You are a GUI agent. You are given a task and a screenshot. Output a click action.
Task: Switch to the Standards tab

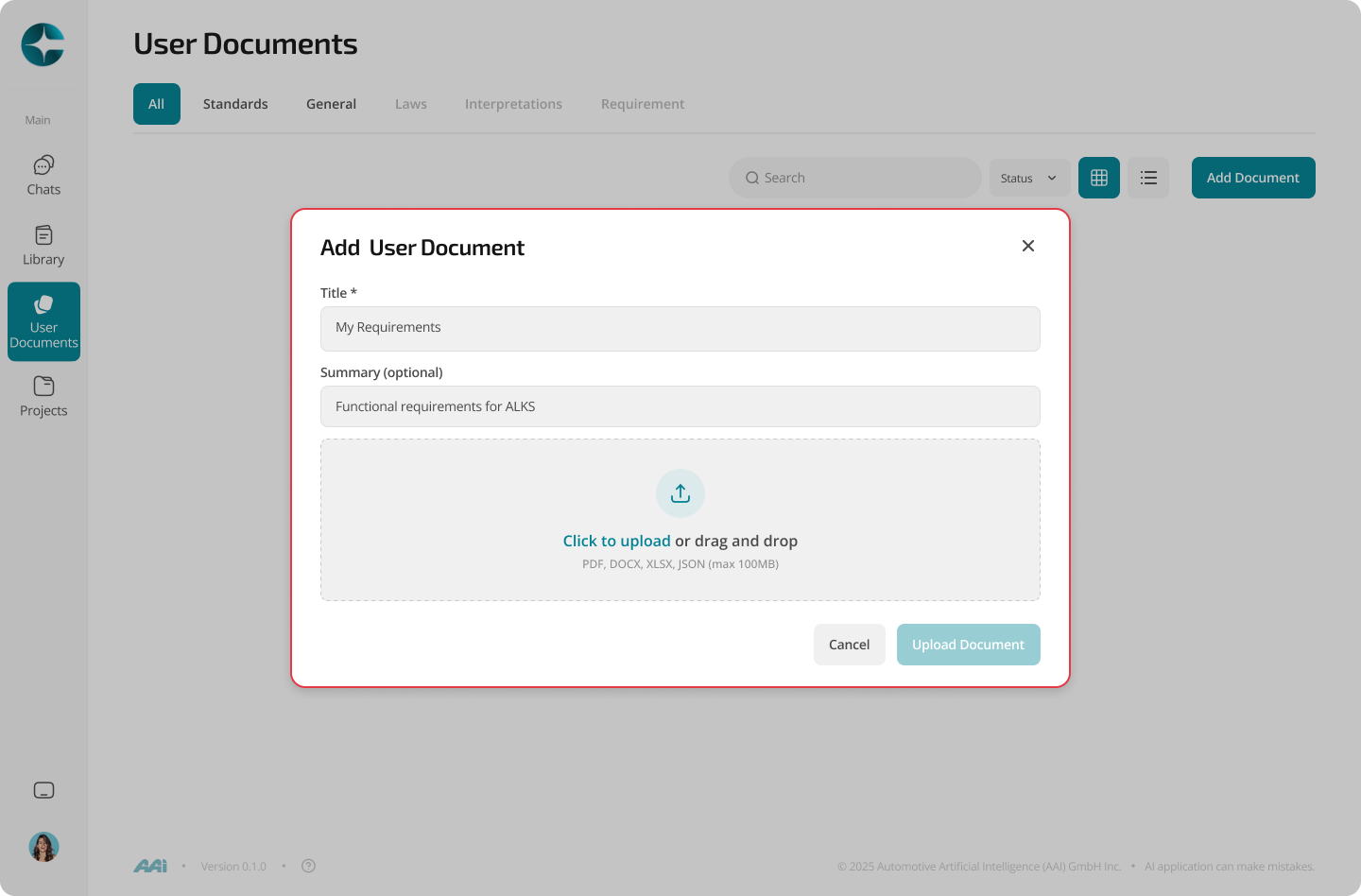(235, 104)
